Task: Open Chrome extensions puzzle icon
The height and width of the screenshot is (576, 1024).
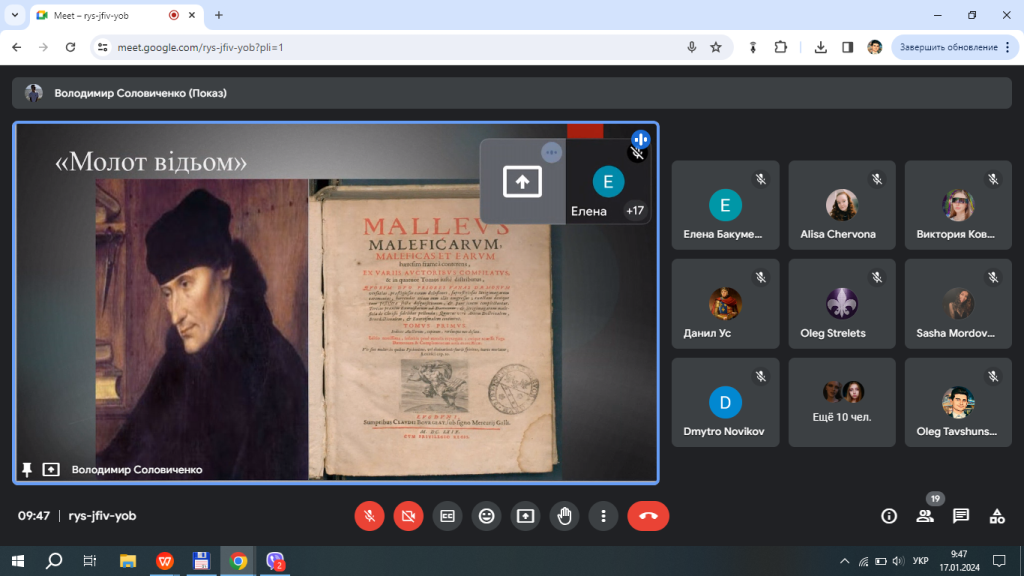Action: point(780,47)
